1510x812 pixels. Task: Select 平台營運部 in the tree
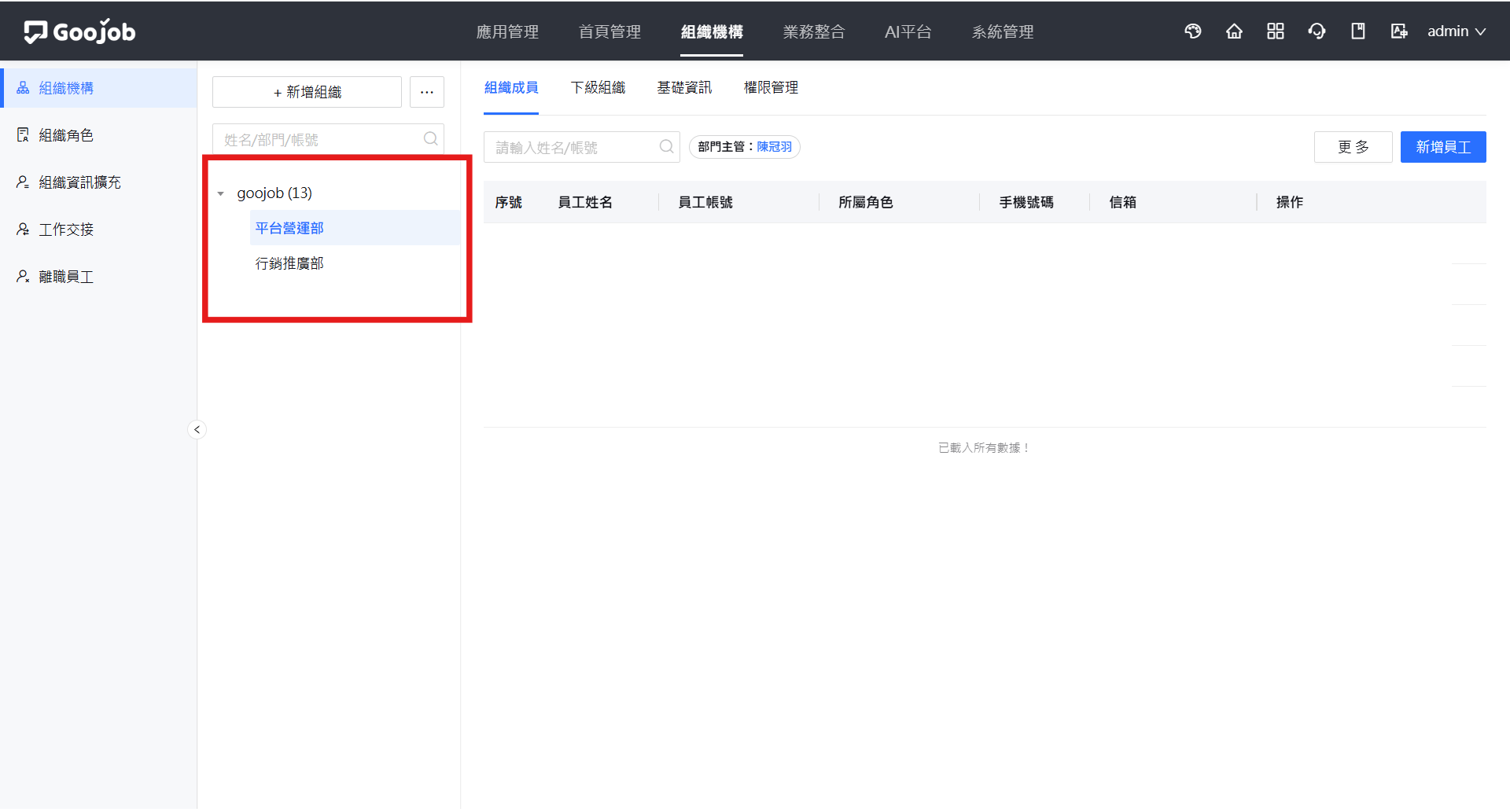[355, 228]
